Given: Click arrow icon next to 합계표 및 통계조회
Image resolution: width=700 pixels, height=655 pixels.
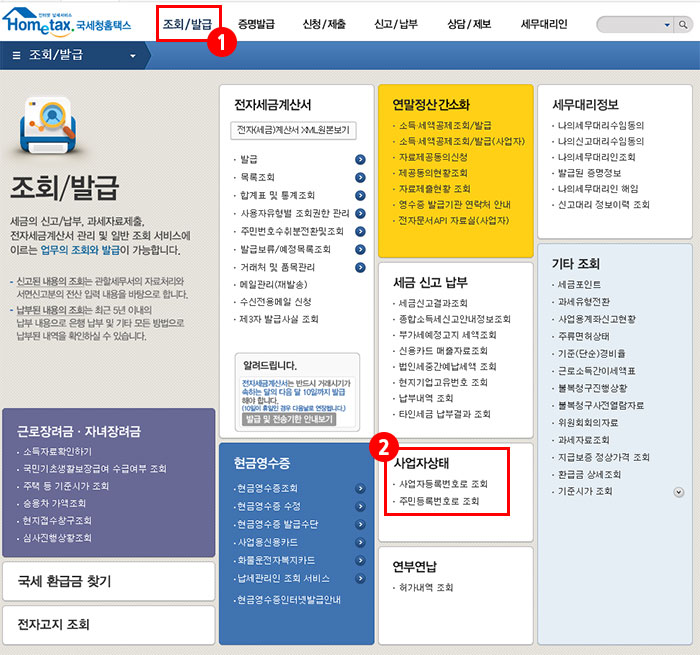Looking at the screenshot, I should pos(360,195).
